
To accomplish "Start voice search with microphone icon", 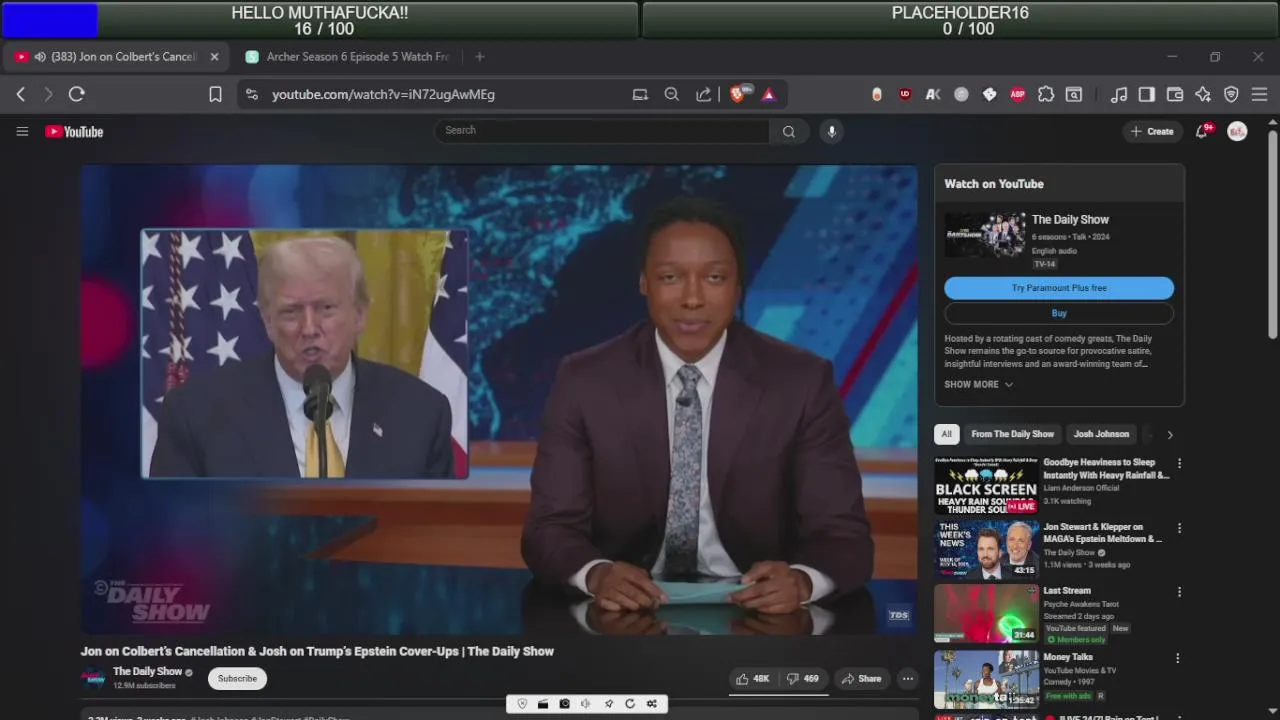I will pos(830,131).
